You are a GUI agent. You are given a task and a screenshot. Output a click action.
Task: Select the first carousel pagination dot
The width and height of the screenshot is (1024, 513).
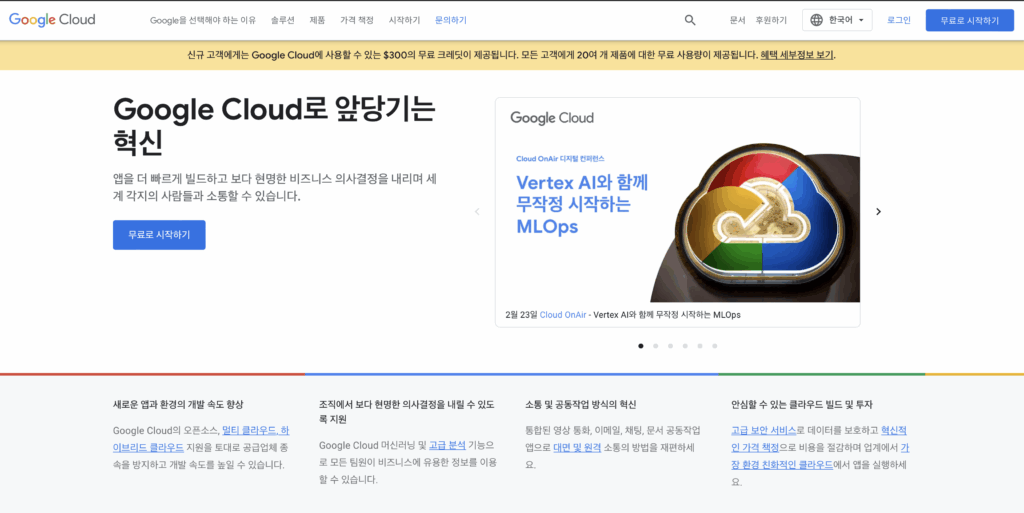click(x=641, y=346)
